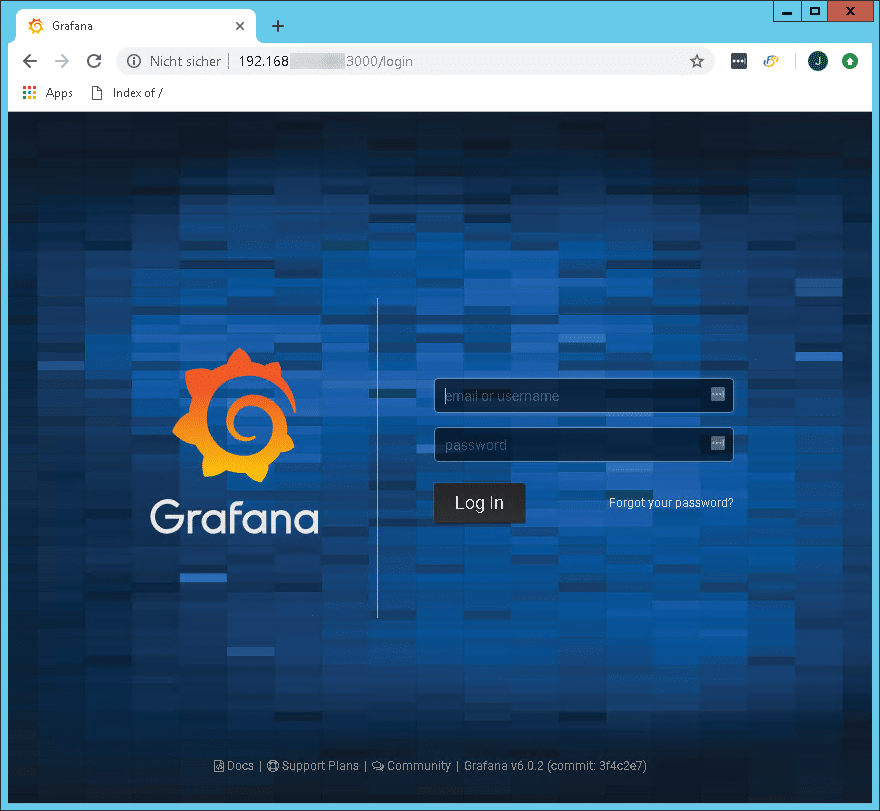
Task: Click the browser back arrow
Action: [30, 61]
